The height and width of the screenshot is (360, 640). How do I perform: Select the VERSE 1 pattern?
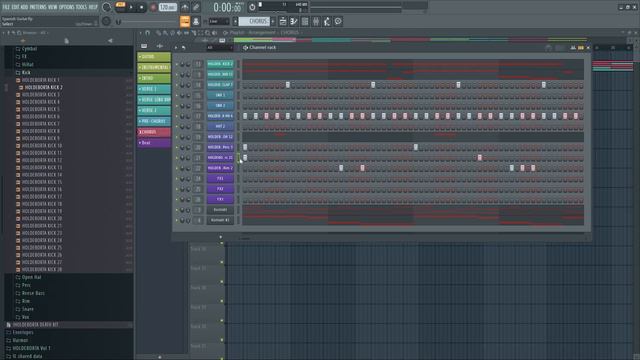(x=154, y=89)
